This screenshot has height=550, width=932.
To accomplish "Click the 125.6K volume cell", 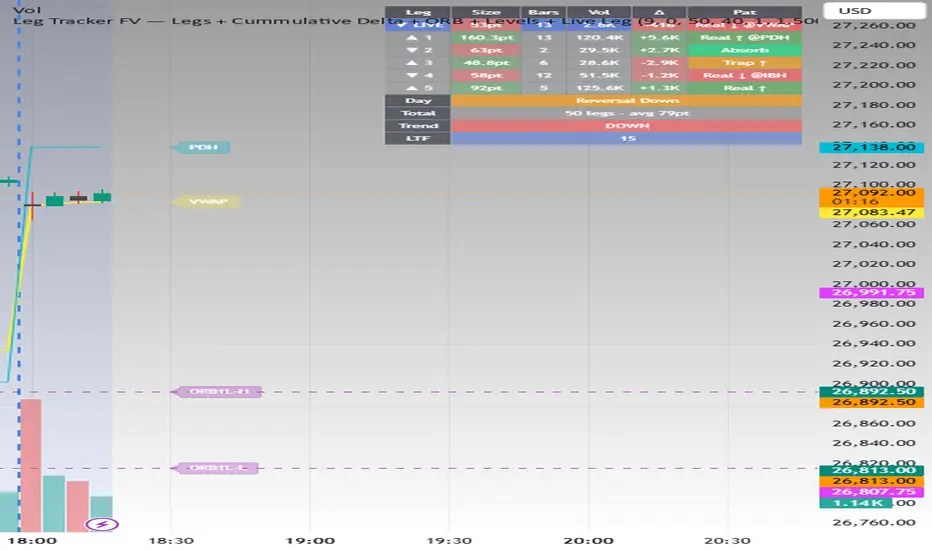I will tap(599, 88).
